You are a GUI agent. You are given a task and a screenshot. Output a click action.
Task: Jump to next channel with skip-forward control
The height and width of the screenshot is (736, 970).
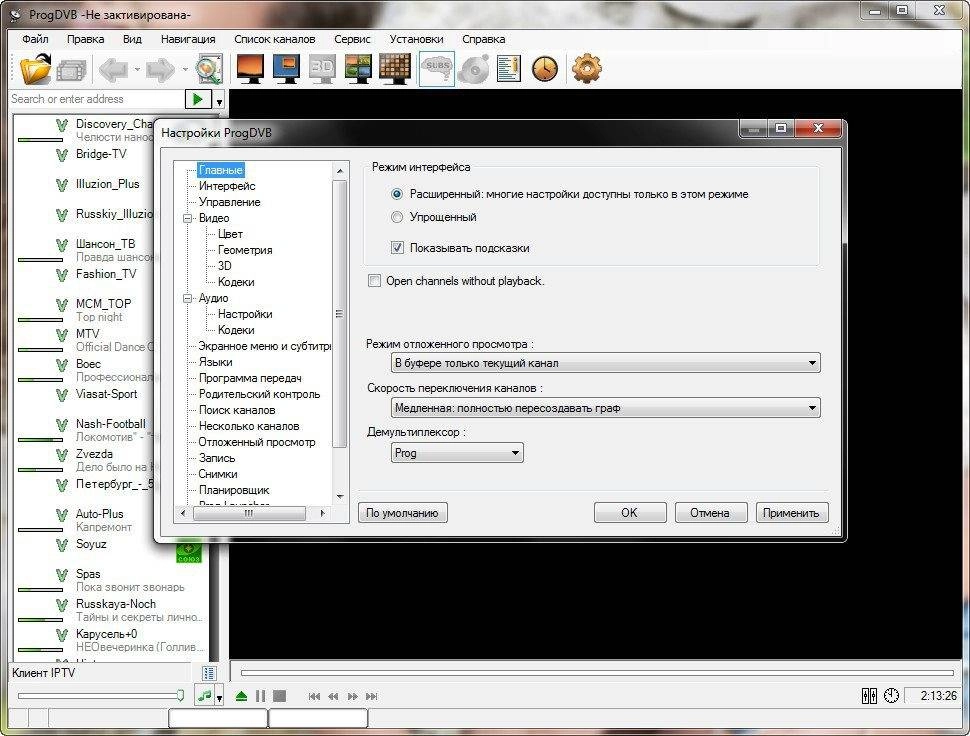click(372, 696)
